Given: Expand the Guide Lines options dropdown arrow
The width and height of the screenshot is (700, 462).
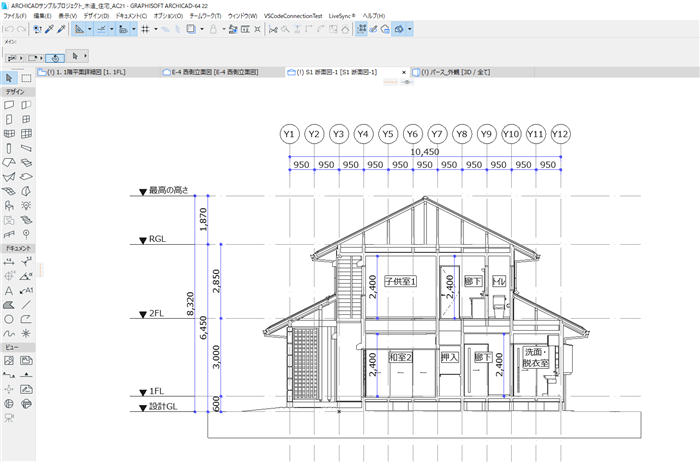Looking at the screenshot, I should click(89, 29).
